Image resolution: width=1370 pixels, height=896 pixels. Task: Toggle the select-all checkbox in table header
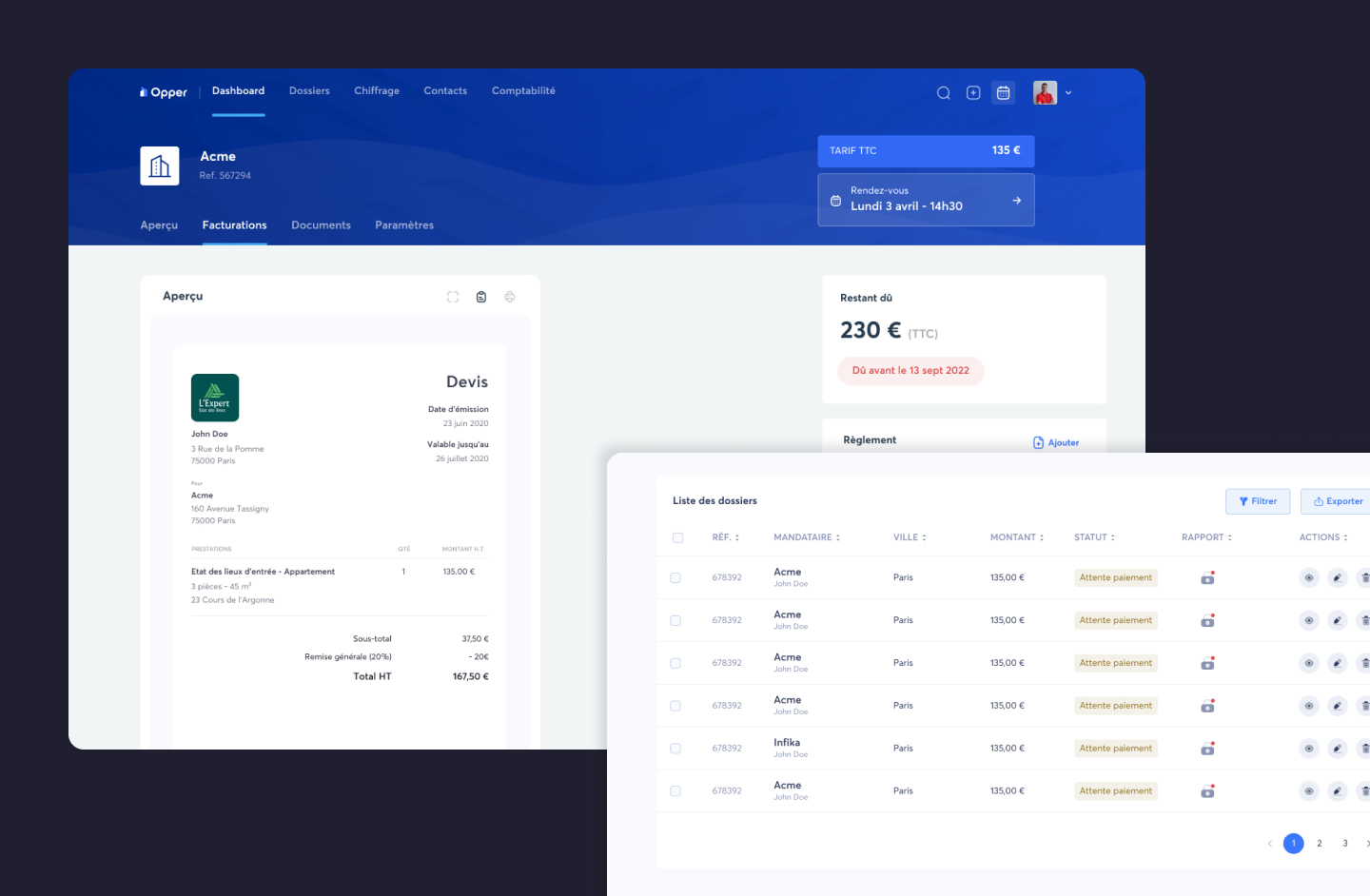tap(678, 537)
